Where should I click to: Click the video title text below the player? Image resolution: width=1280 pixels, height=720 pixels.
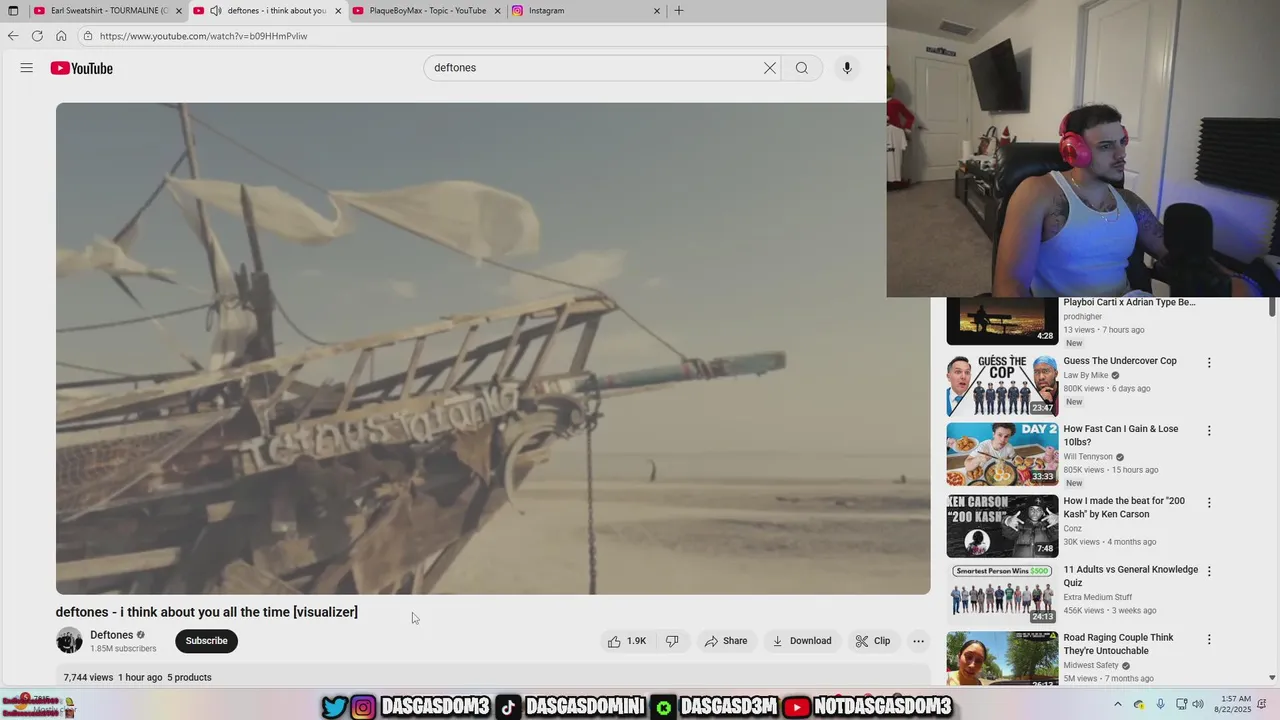[207, 612]
